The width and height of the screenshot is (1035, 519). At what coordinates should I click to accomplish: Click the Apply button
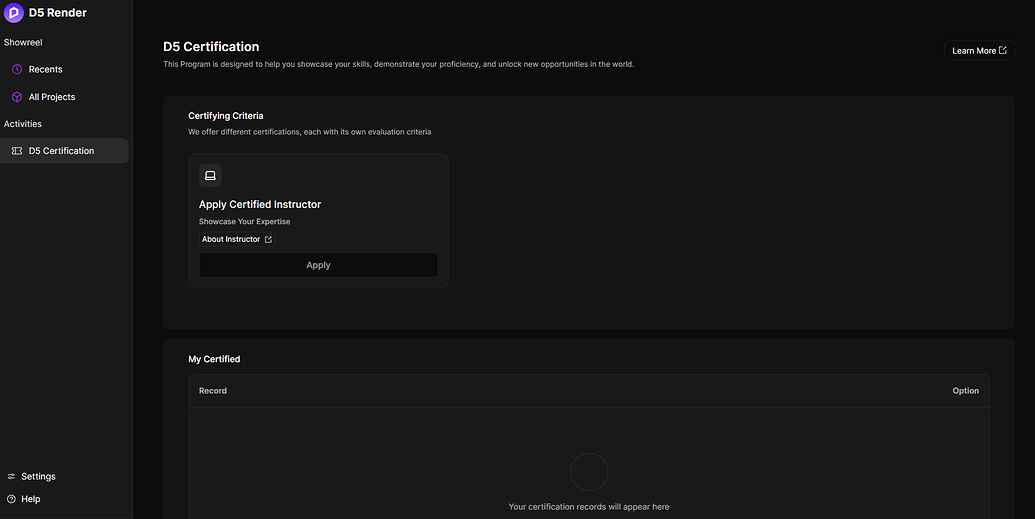click(318, 265)
